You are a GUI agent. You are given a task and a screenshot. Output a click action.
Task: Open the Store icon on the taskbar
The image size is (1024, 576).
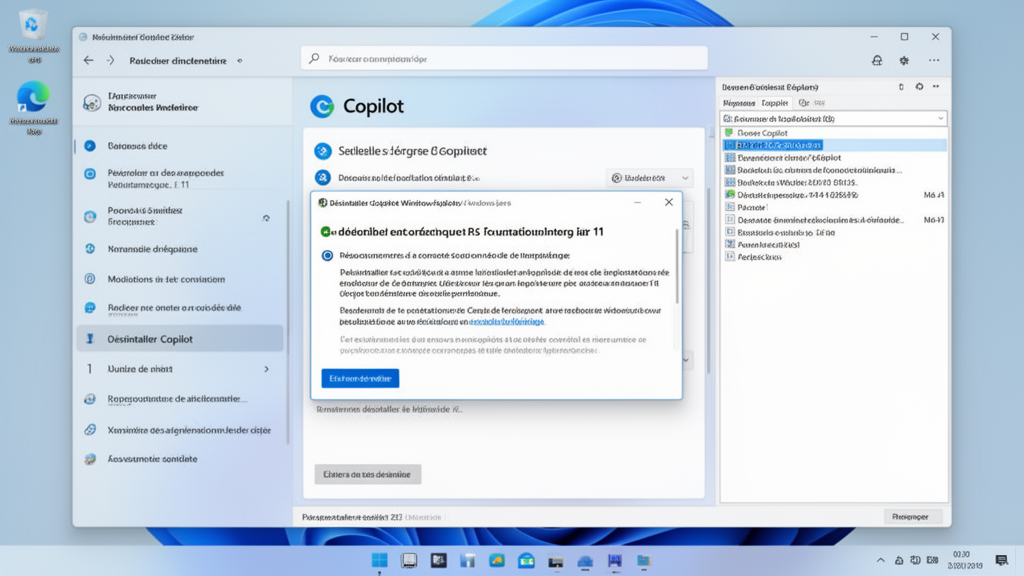coord(526,560)
